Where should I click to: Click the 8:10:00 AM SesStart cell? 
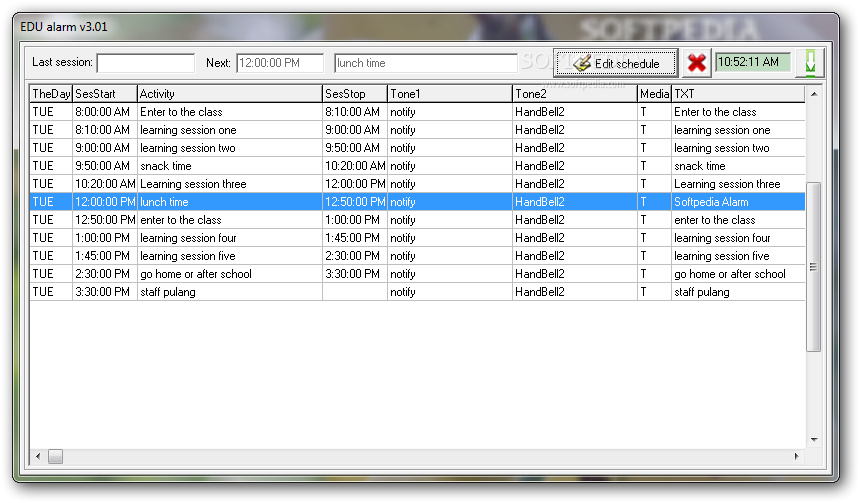104,130
